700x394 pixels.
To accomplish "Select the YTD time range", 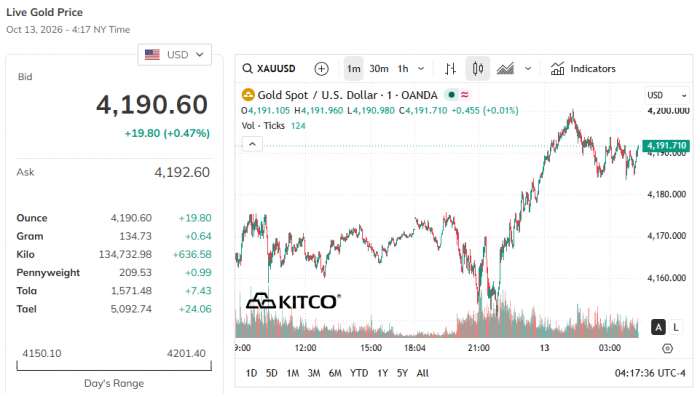I will coord(359,373).
